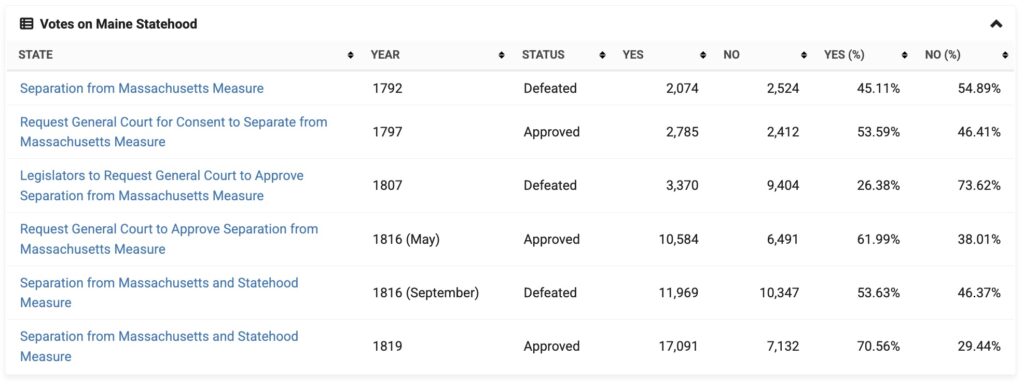
Task: Click the Votes on Maine Statehood title
Action: [118, 24]
